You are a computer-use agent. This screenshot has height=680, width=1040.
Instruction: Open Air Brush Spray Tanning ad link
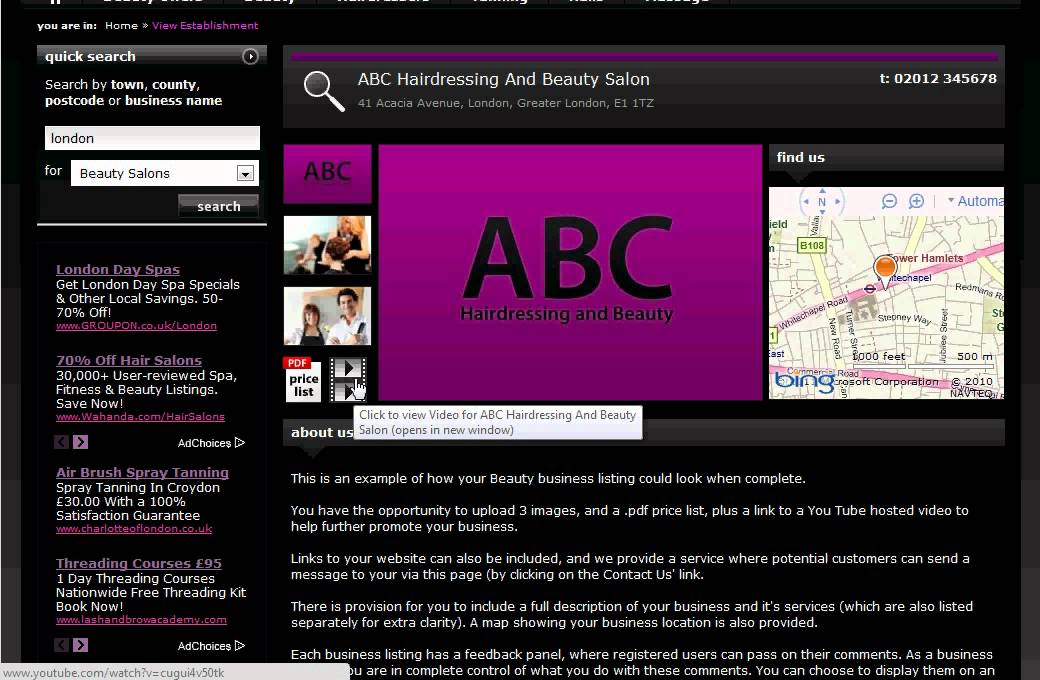coord(143,472)
